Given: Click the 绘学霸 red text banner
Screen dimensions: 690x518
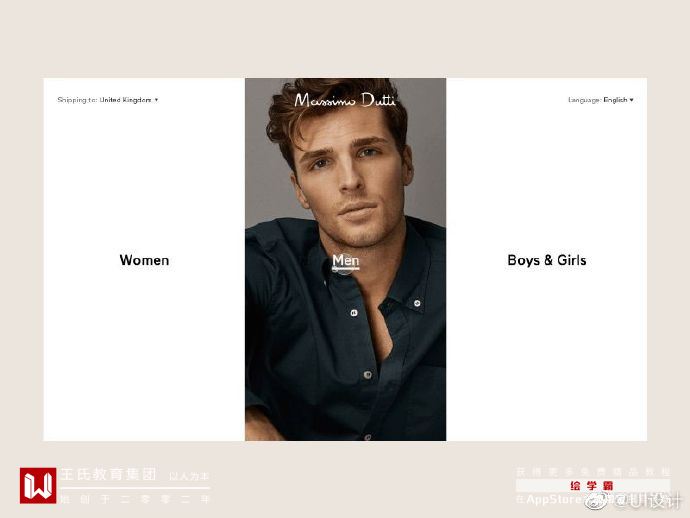Looking at the screenshot, I should 592,486.
